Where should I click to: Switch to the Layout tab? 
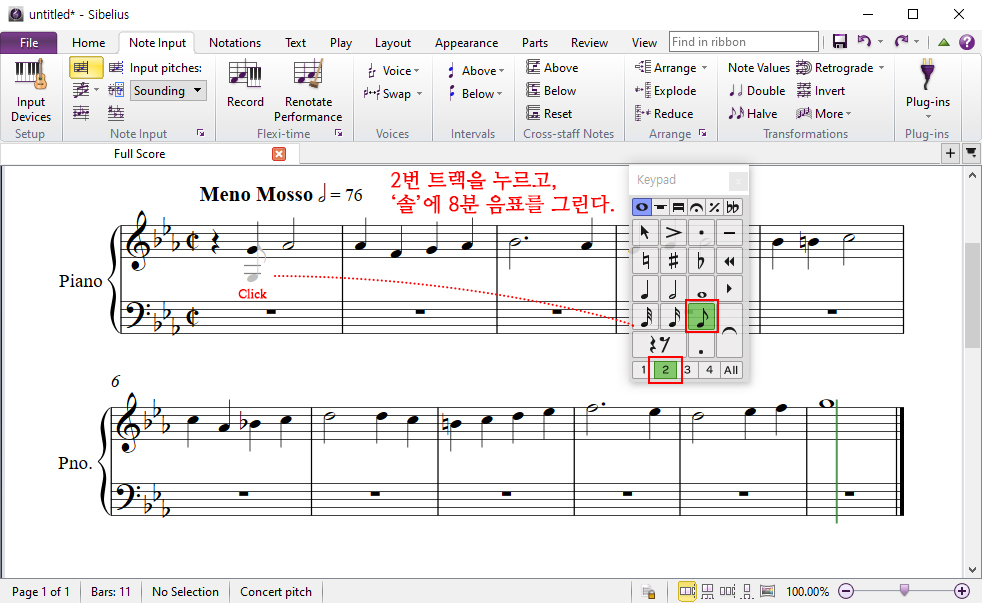393,43
